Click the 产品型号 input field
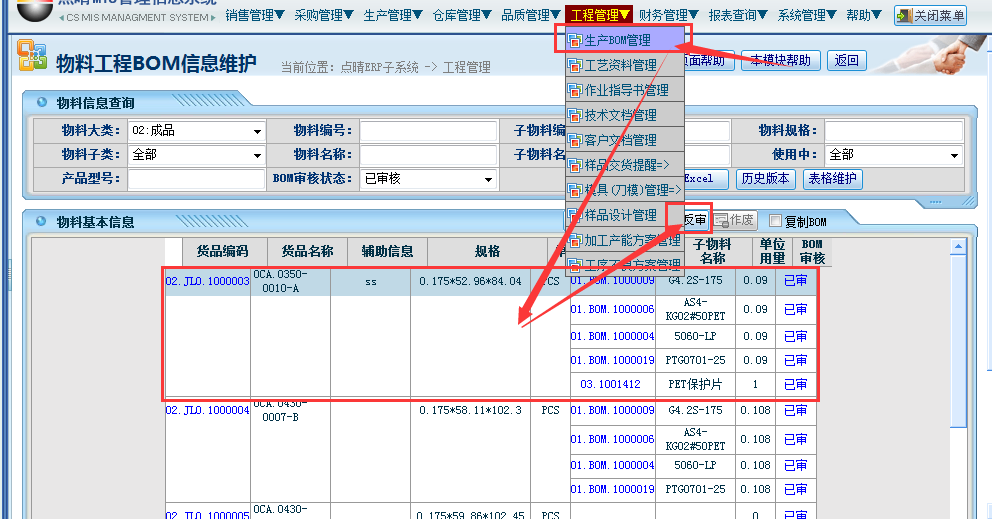Image resolution: width=992 pixels, height=519 pixels. pyautogui.click(x=195, y=180)
